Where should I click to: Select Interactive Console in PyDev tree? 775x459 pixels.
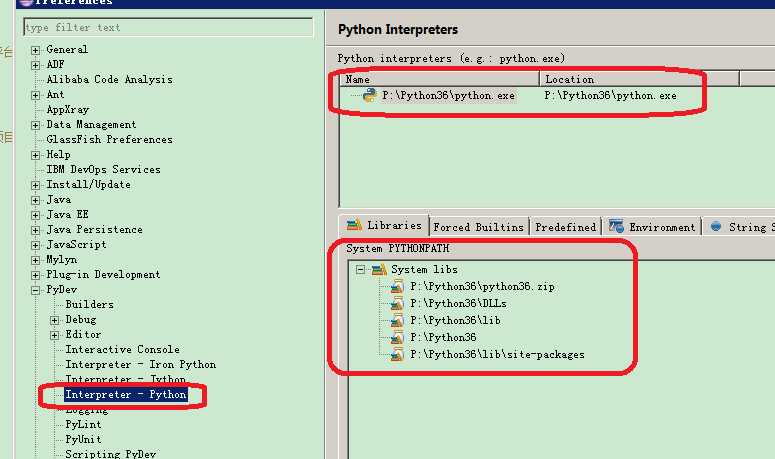click(x=122, y=350)
